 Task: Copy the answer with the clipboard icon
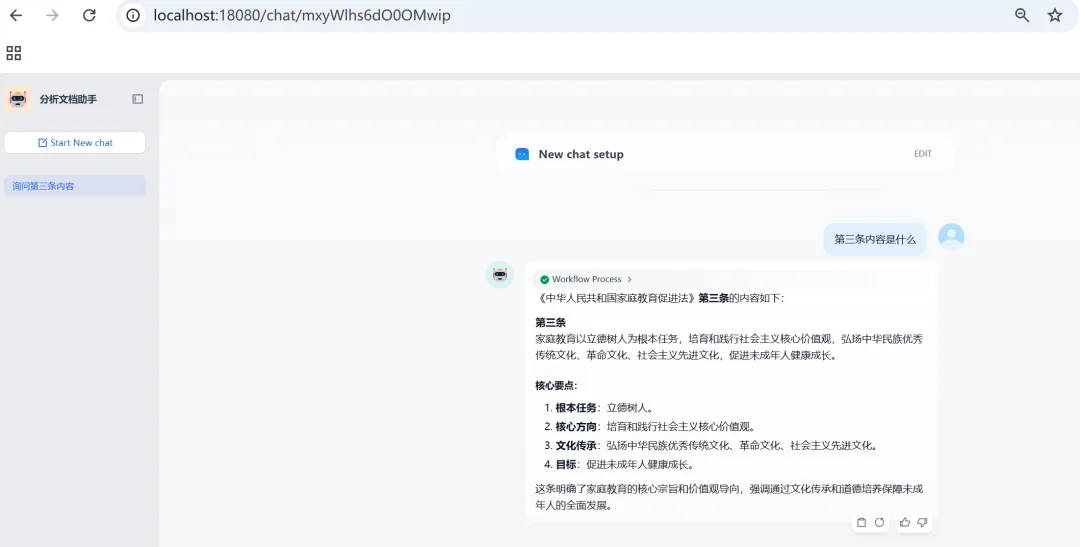(x=861, y=522)
